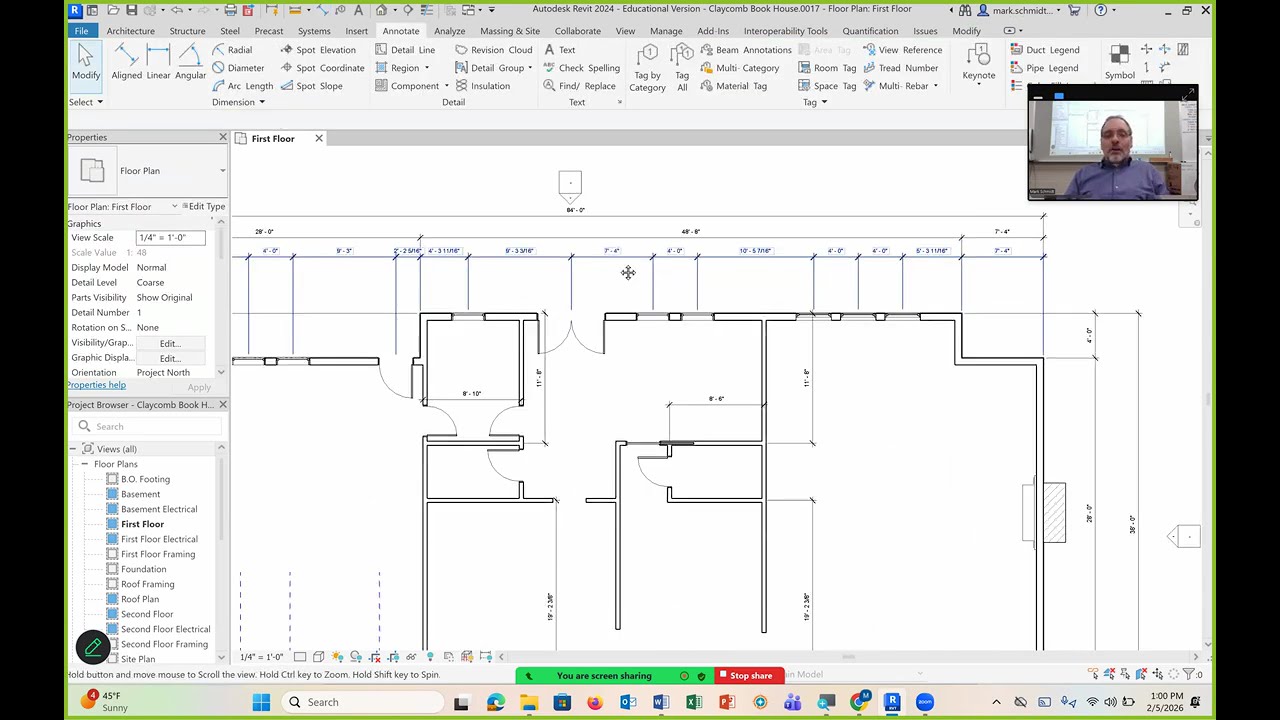Open Excel from the Windows taskbar
Image resolution: width=1280 pixels, height=720 pixels.
point(694,702)
